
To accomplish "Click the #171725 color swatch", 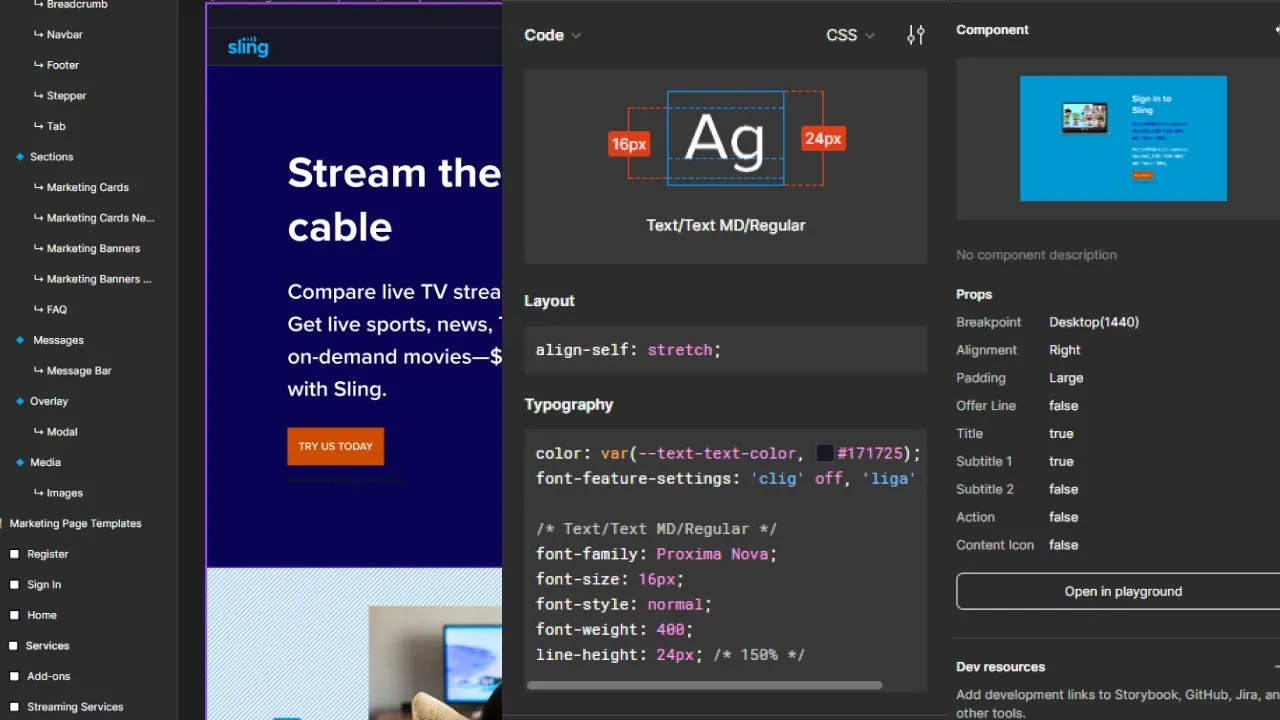I will tap(825, 454).
